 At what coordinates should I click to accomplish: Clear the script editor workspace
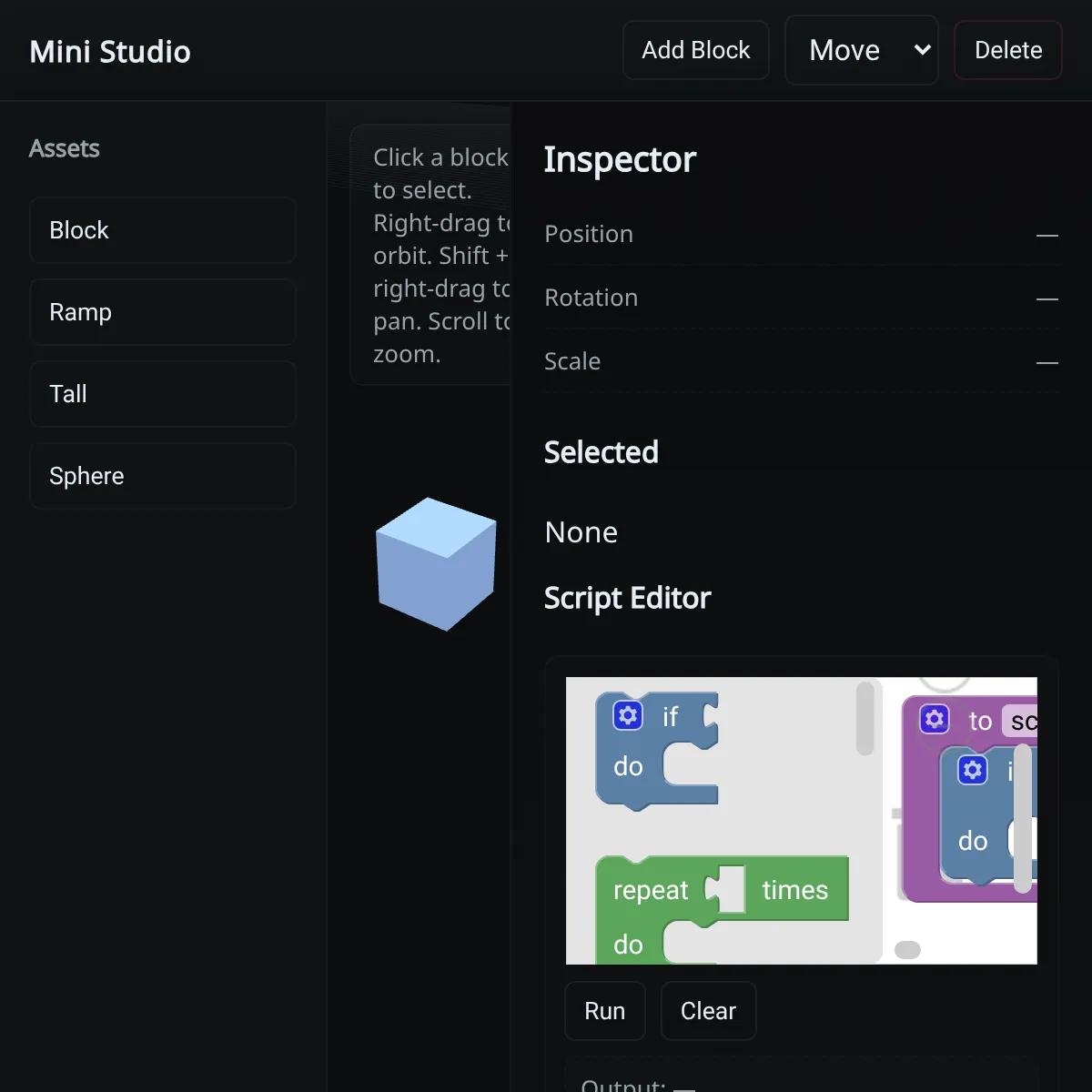click(708, 1011)
